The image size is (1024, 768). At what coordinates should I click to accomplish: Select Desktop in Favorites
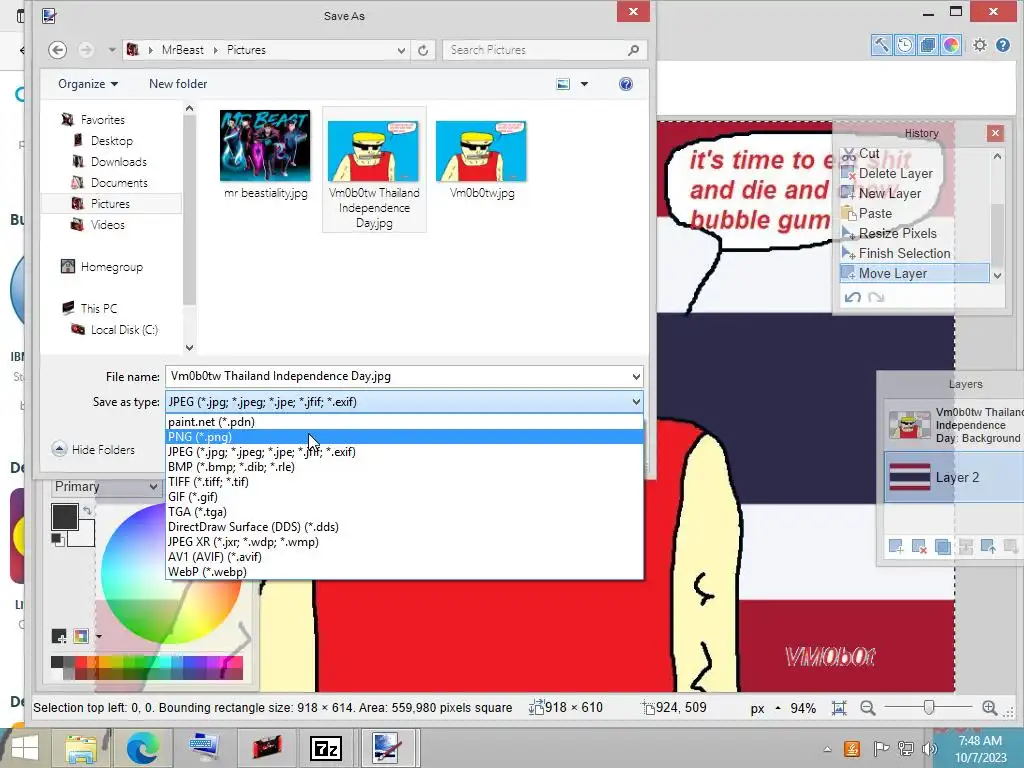pyautogui.click(x=112, y=141)
